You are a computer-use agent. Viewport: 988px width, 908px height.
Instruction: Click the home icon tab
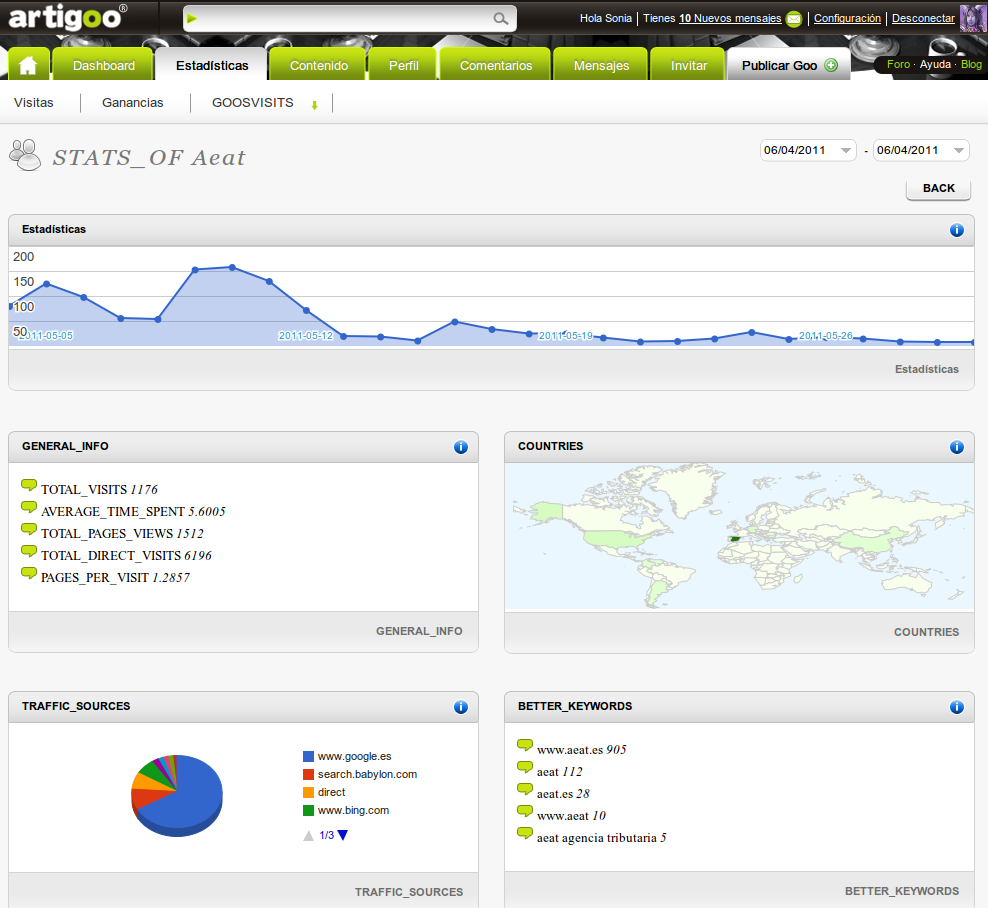tap(28, 65)
